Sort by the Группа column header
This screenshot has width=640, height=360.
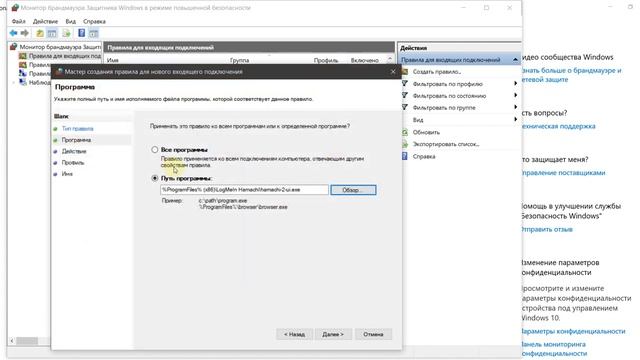(239, 60)
